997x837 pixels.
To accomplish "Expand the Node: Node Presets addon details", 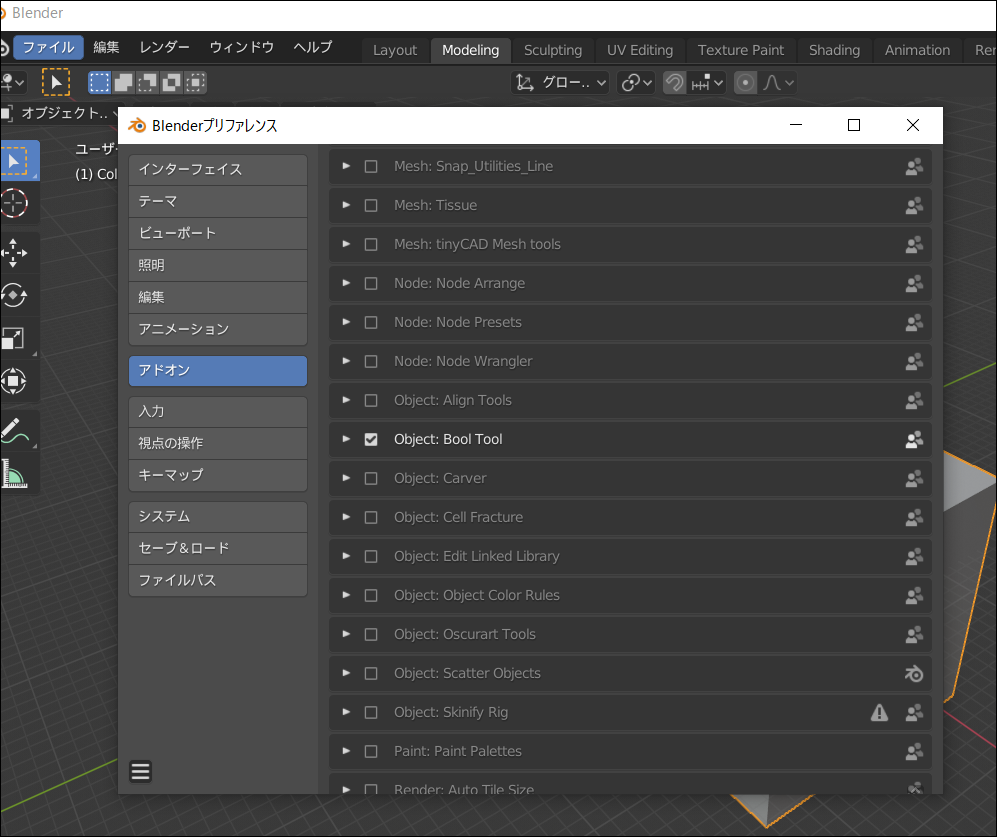I will [346, 322].
